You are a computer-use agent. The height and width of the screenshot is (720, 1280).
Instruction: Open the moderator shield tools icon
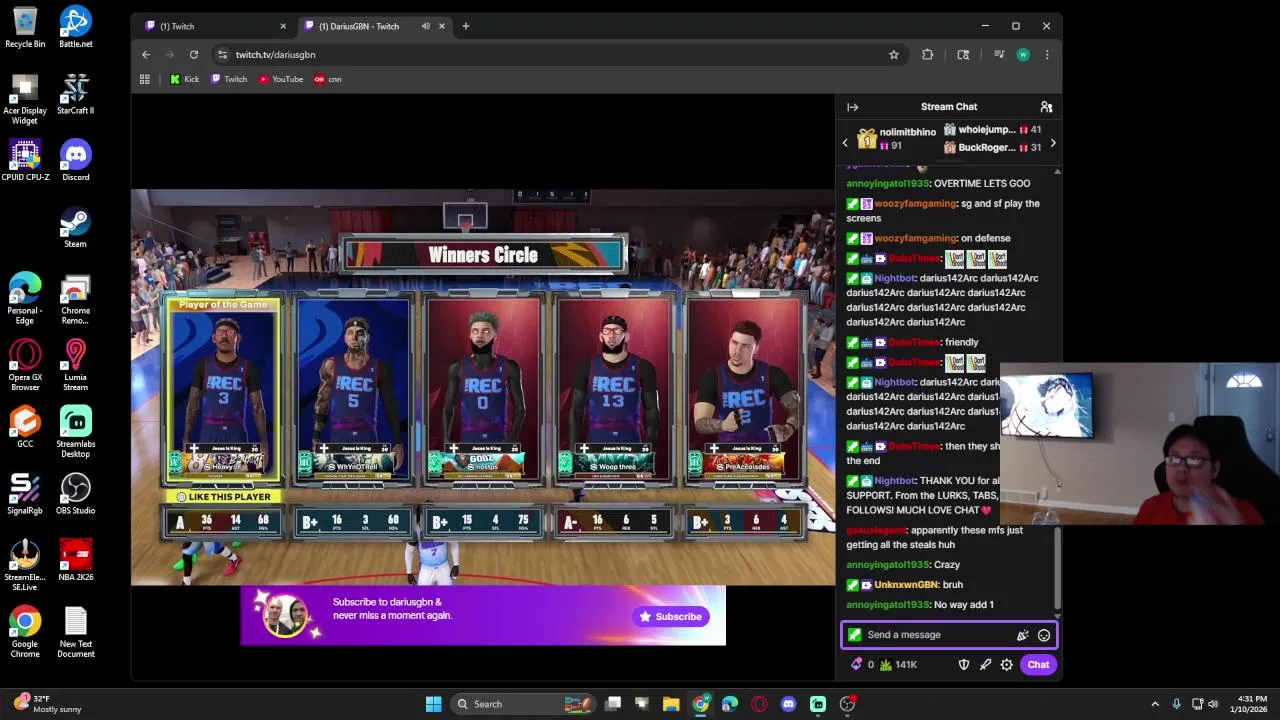click(964, 665)
